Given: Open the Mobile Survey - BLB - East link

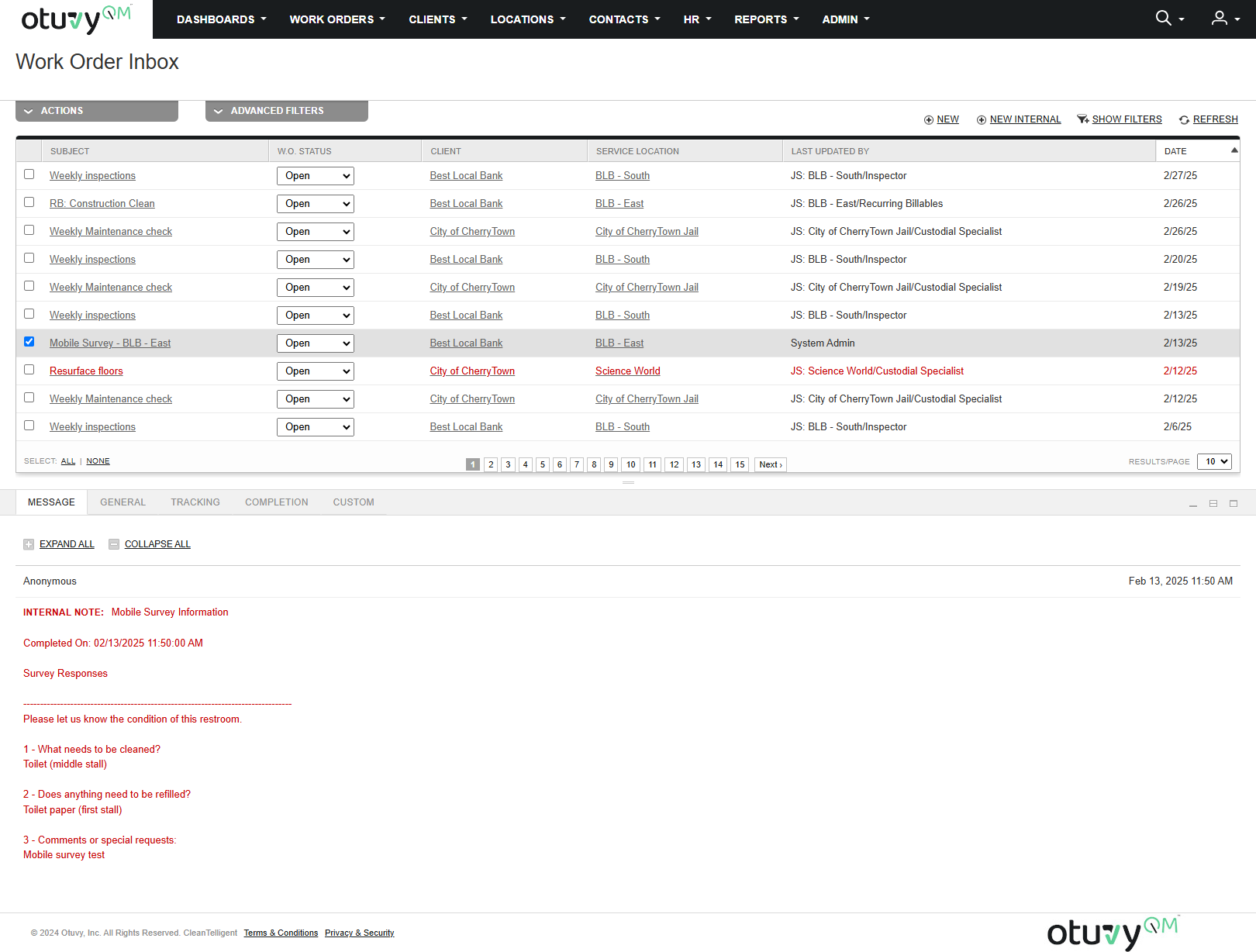Looking at the screenshot, I should tap(110, 343).
